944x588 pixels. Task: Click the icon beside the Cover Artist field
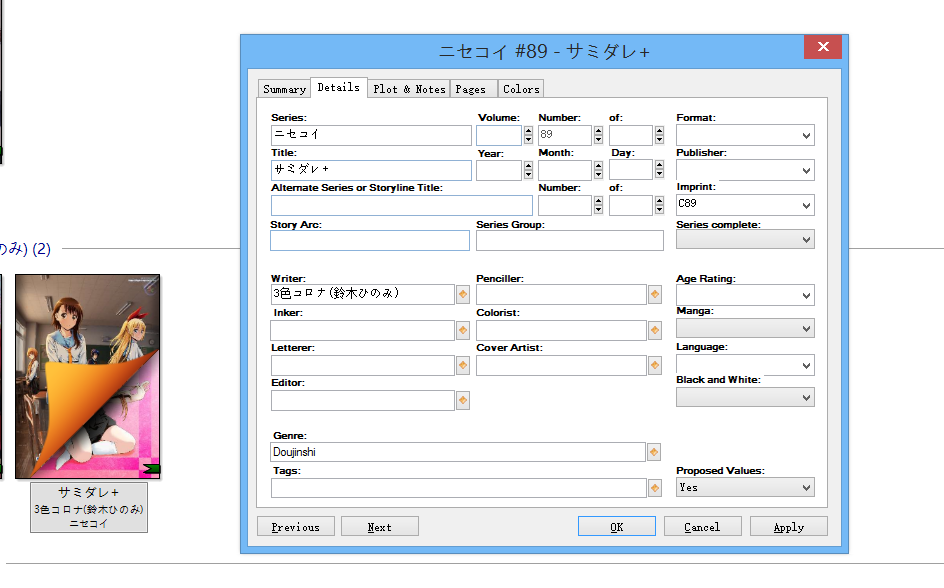click(654, 366)
